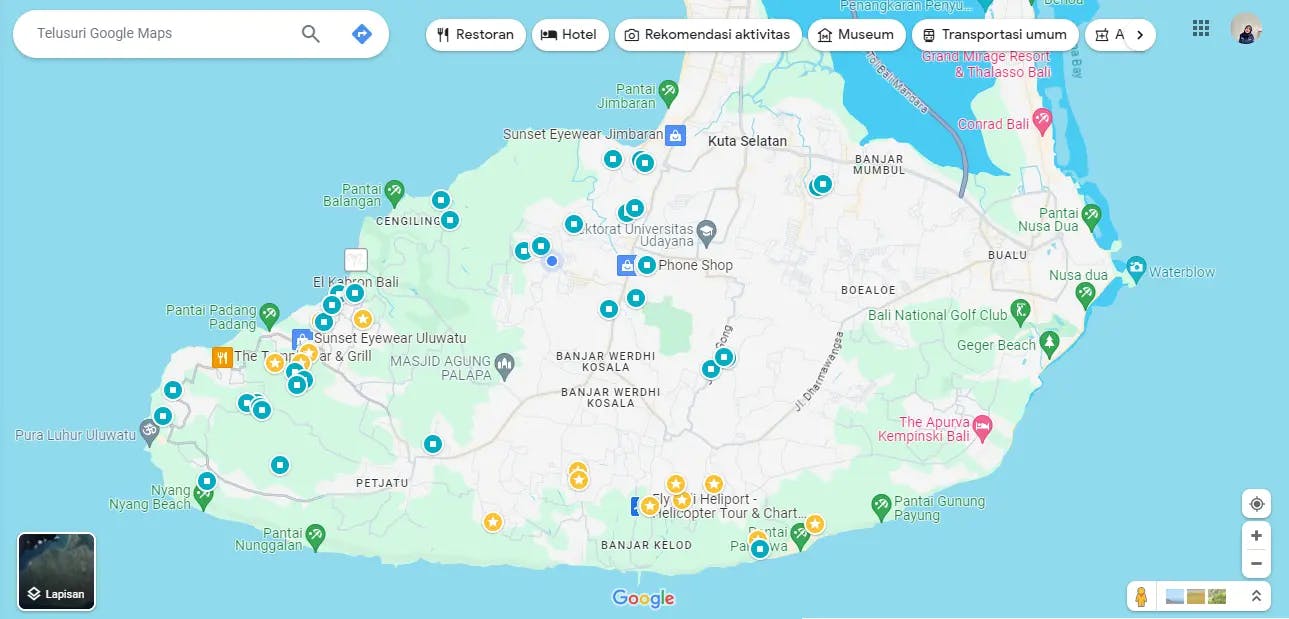Center map on my location button

1256,503
